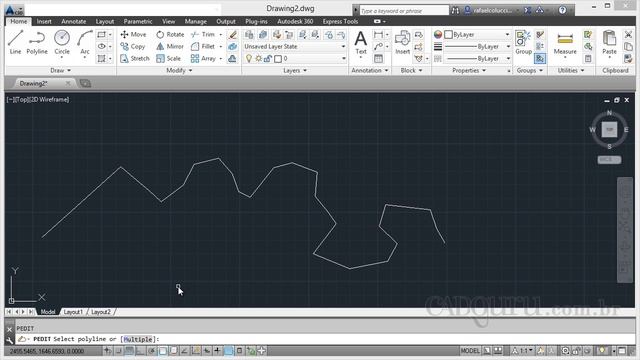
Task: Open annotation scale 1:1 dropdown
Action: pyautogui.click(x=523, y=351)
